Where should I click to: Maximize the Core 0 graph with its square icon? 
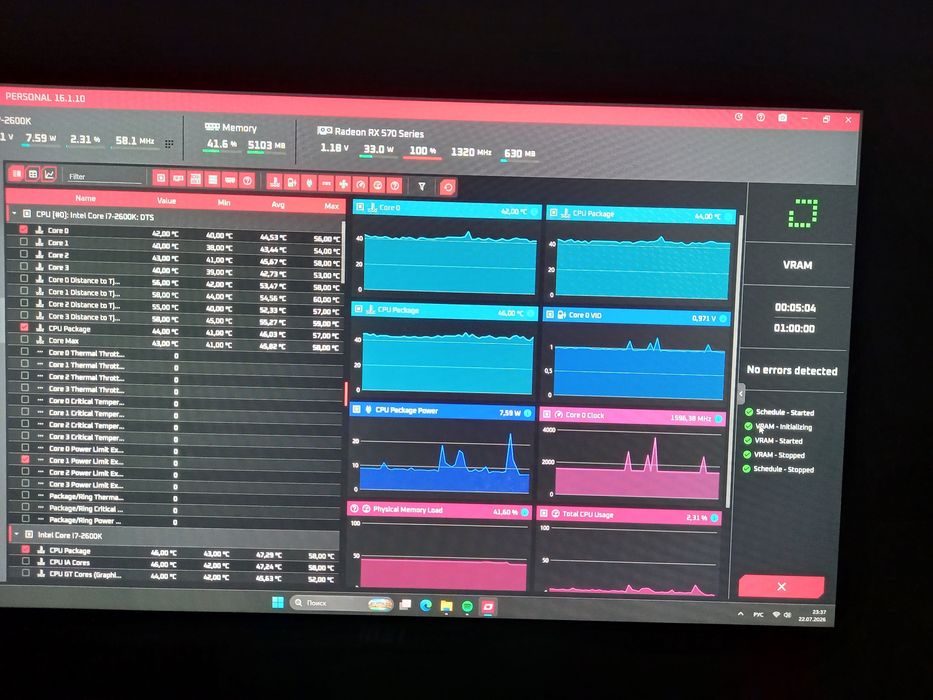tap(359, 207)
